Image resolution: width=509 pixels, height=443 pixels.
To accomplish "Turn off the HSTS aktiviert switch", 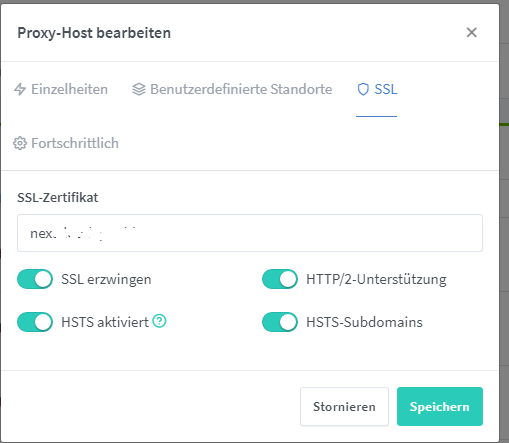I will [x=35, y=322].
